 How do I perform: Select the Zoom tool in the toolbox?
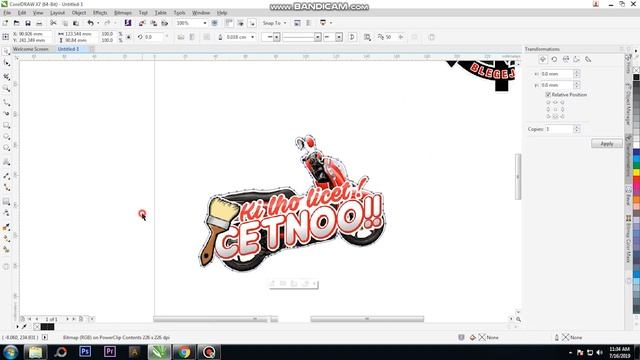coord(6,88)
